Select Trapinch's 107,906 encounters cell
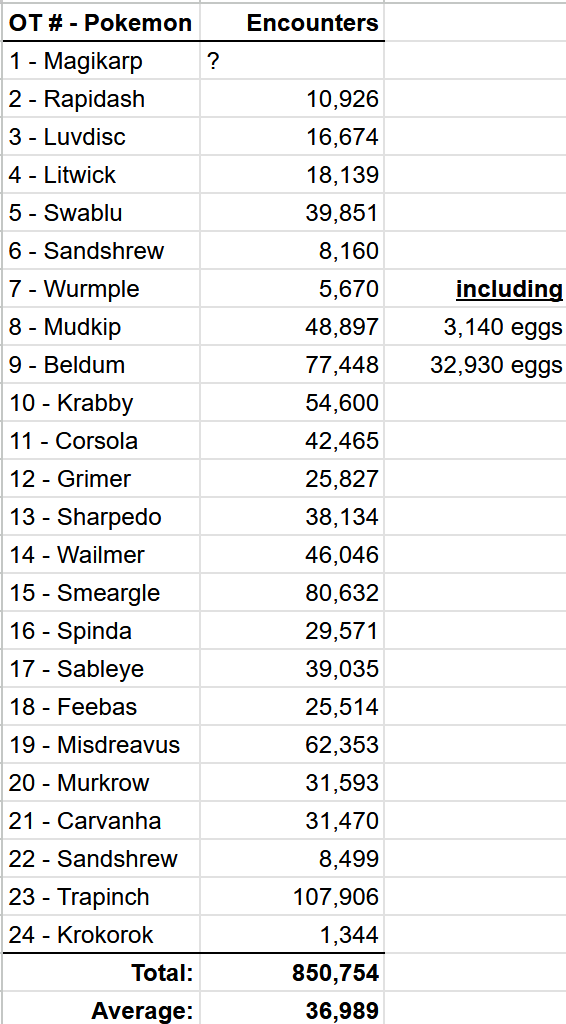566x1024 pixels. [292, 896]
